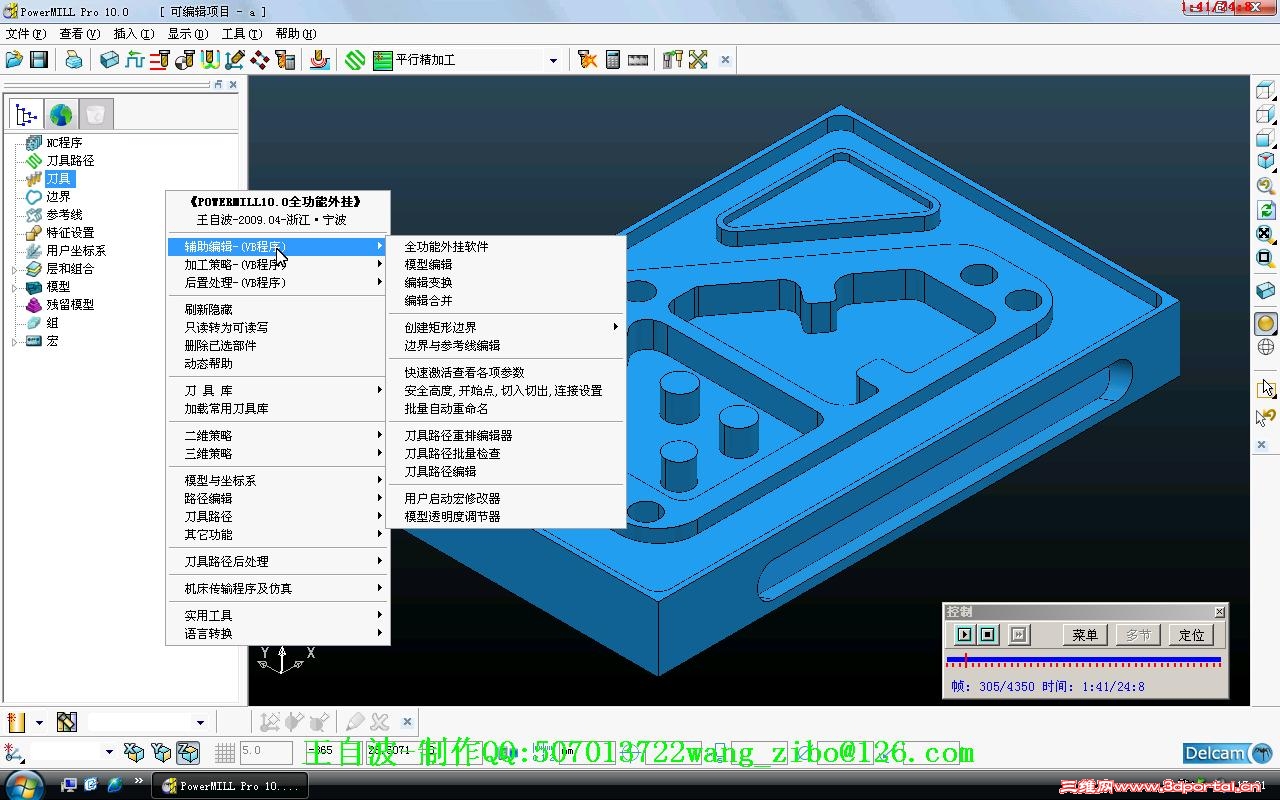Click the toolpath verification icon
The image size is (1280, 800).
(x=587, y=60)
